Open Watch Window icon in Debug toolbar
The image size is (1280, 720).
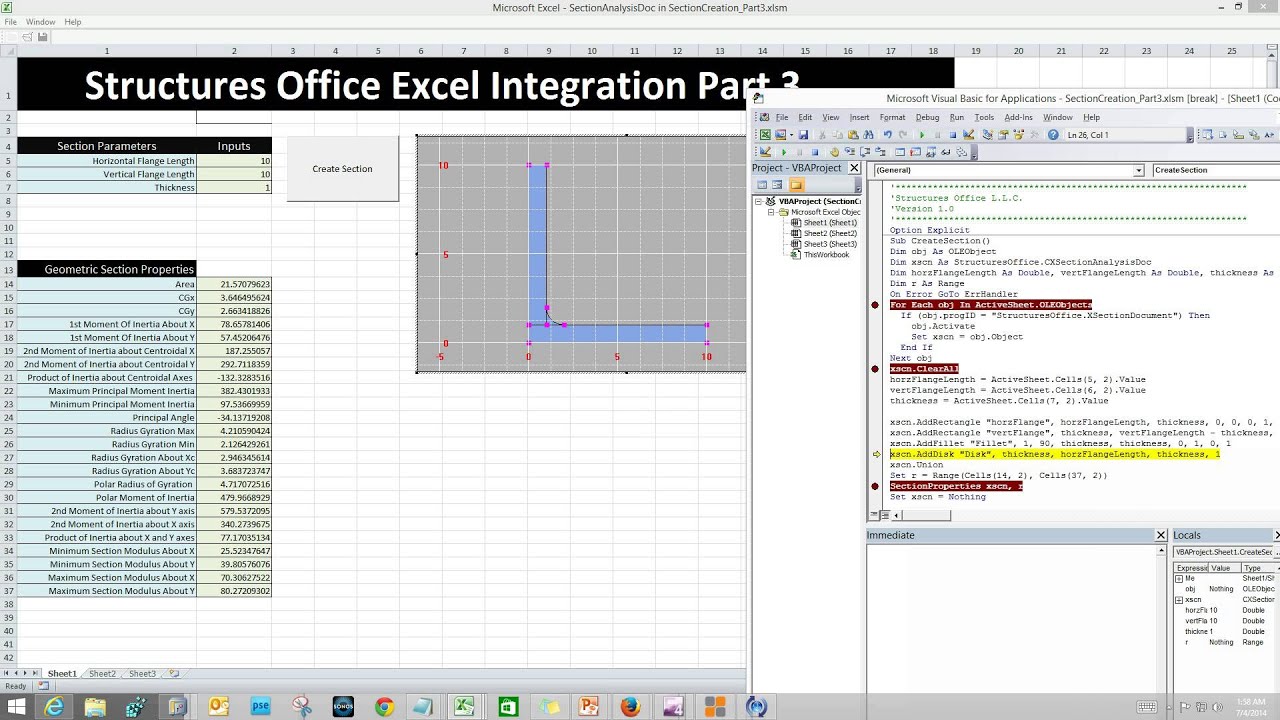tap(930, 152)
